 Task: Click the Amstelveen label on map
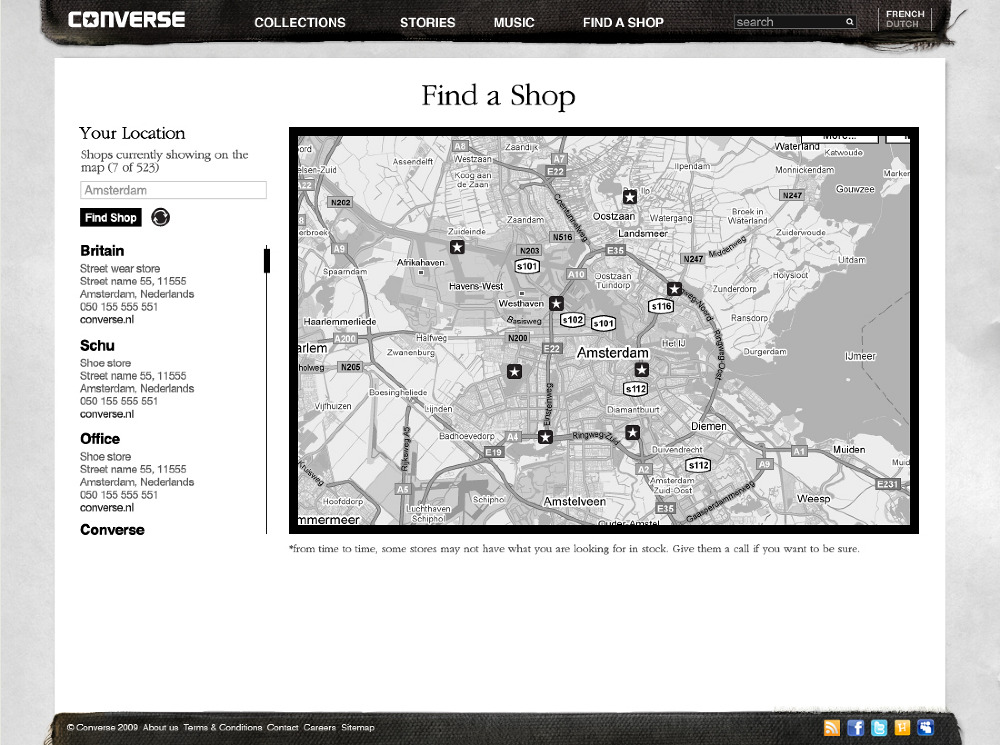click(x=575, y=502)
